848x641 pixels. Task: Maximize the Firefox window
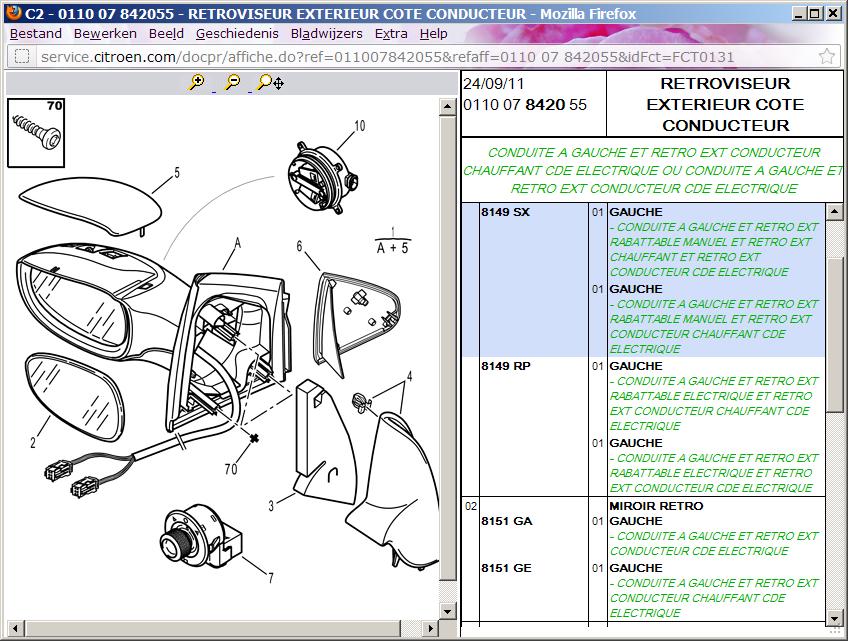[x=815, y=14]
